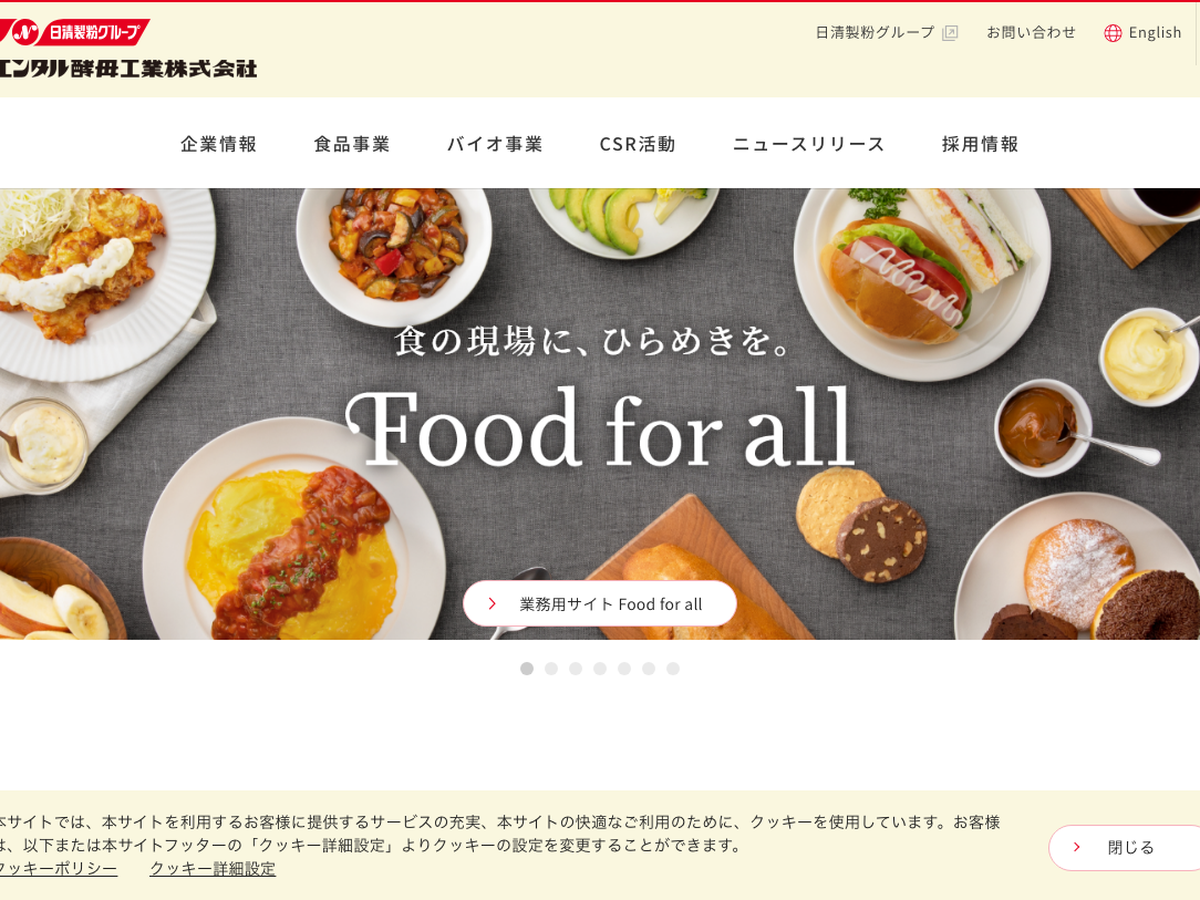Expand the 食品事業 navigation menu

click(x=352, y=143)
